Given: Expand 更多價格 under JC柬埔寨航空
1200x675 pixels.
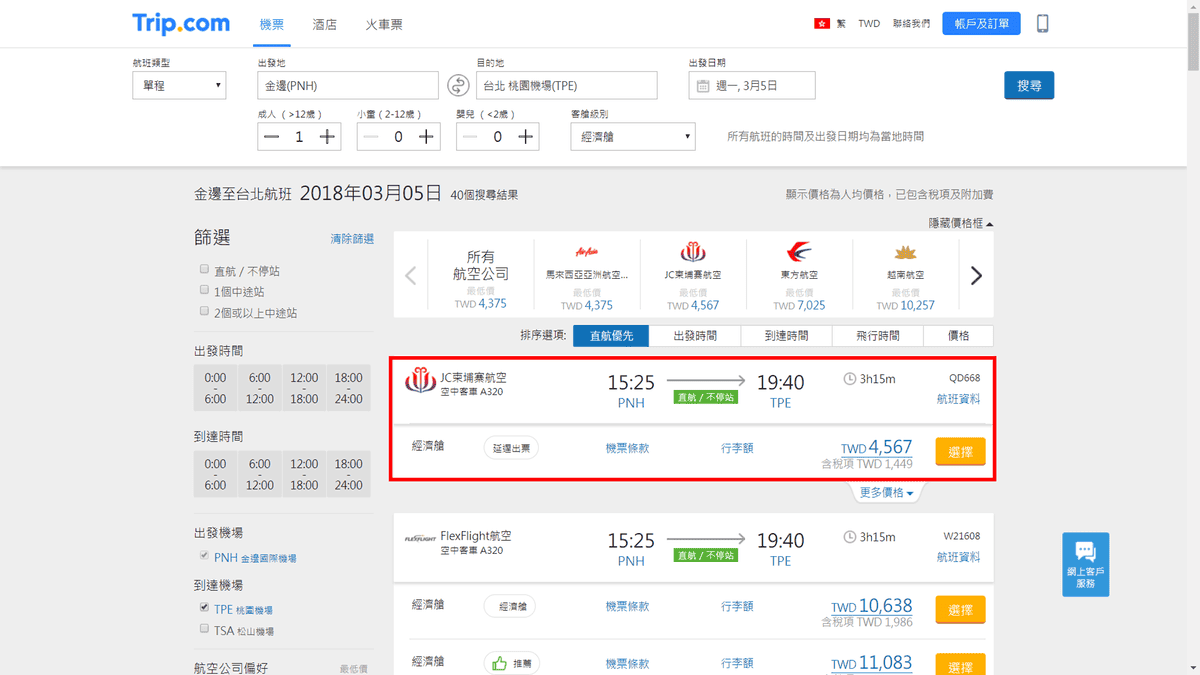Looking at the screenshot, I should click(886, 492).
